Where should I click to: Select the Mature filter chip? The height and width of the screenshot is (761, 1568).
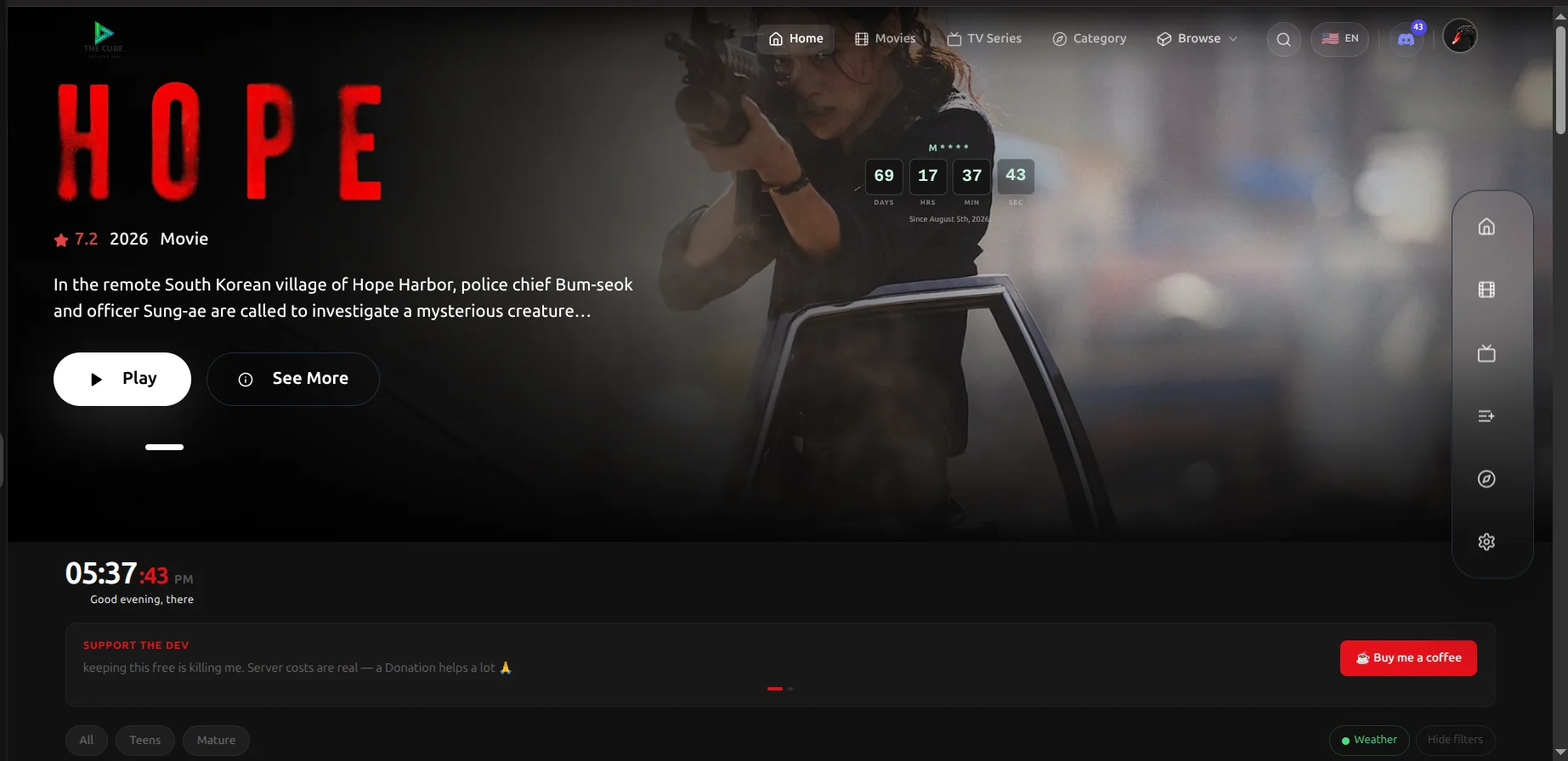pos(217,741)
